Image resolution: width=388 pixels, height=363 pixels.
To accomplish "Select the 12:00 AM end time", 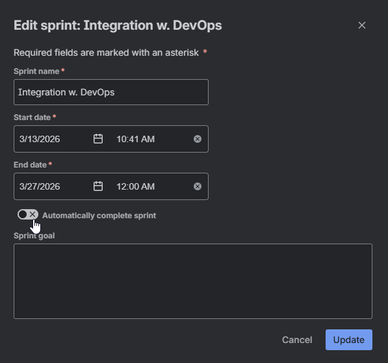I will (135, 186).
